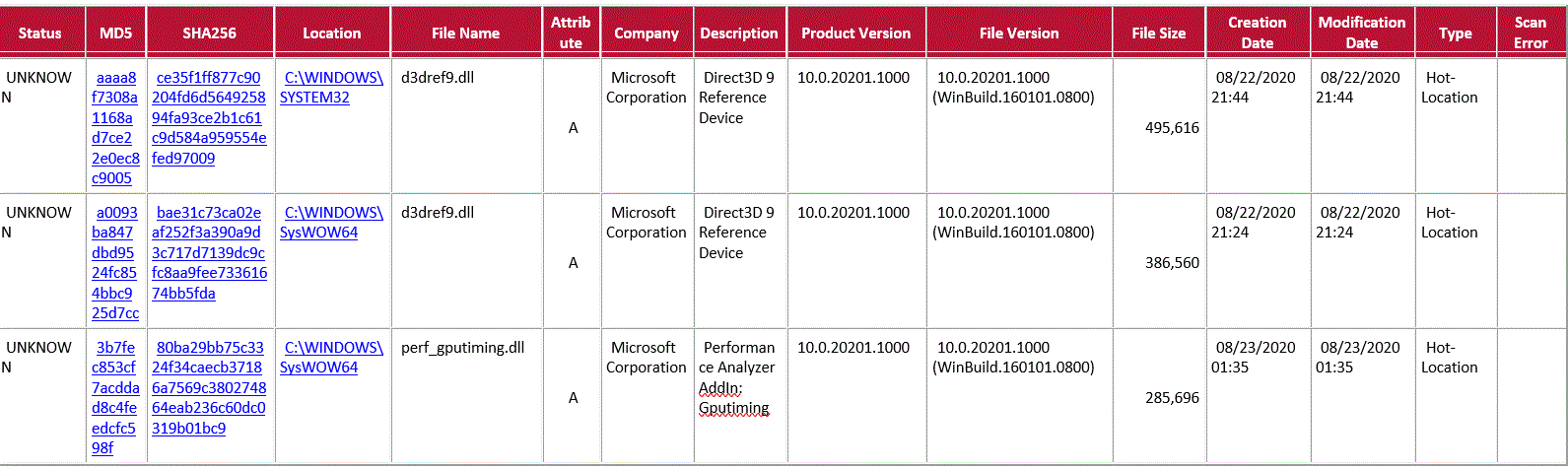The height and width of the screenshot is (469, 1568).
Task: Select the File Size column header
Action: click(x=1158, y=33)
